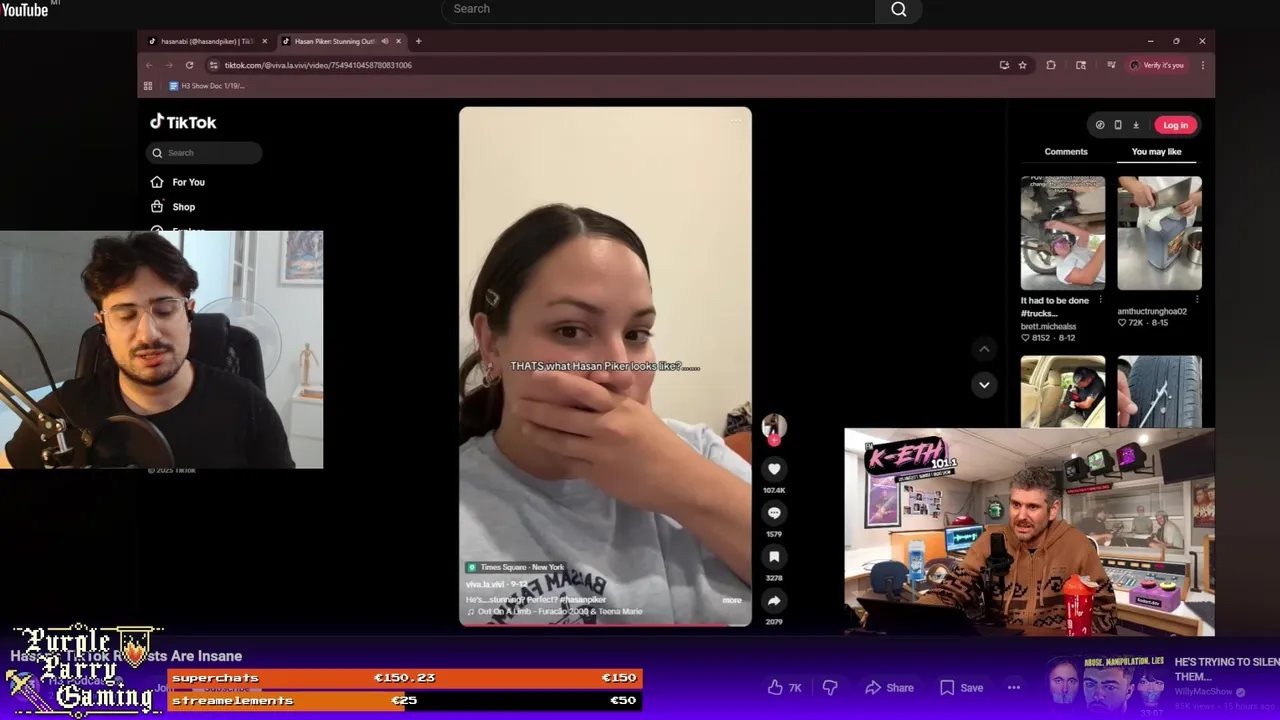Follow creator via avatar plus icon
The image size is (1280, 720).
[x=774, y=439]
